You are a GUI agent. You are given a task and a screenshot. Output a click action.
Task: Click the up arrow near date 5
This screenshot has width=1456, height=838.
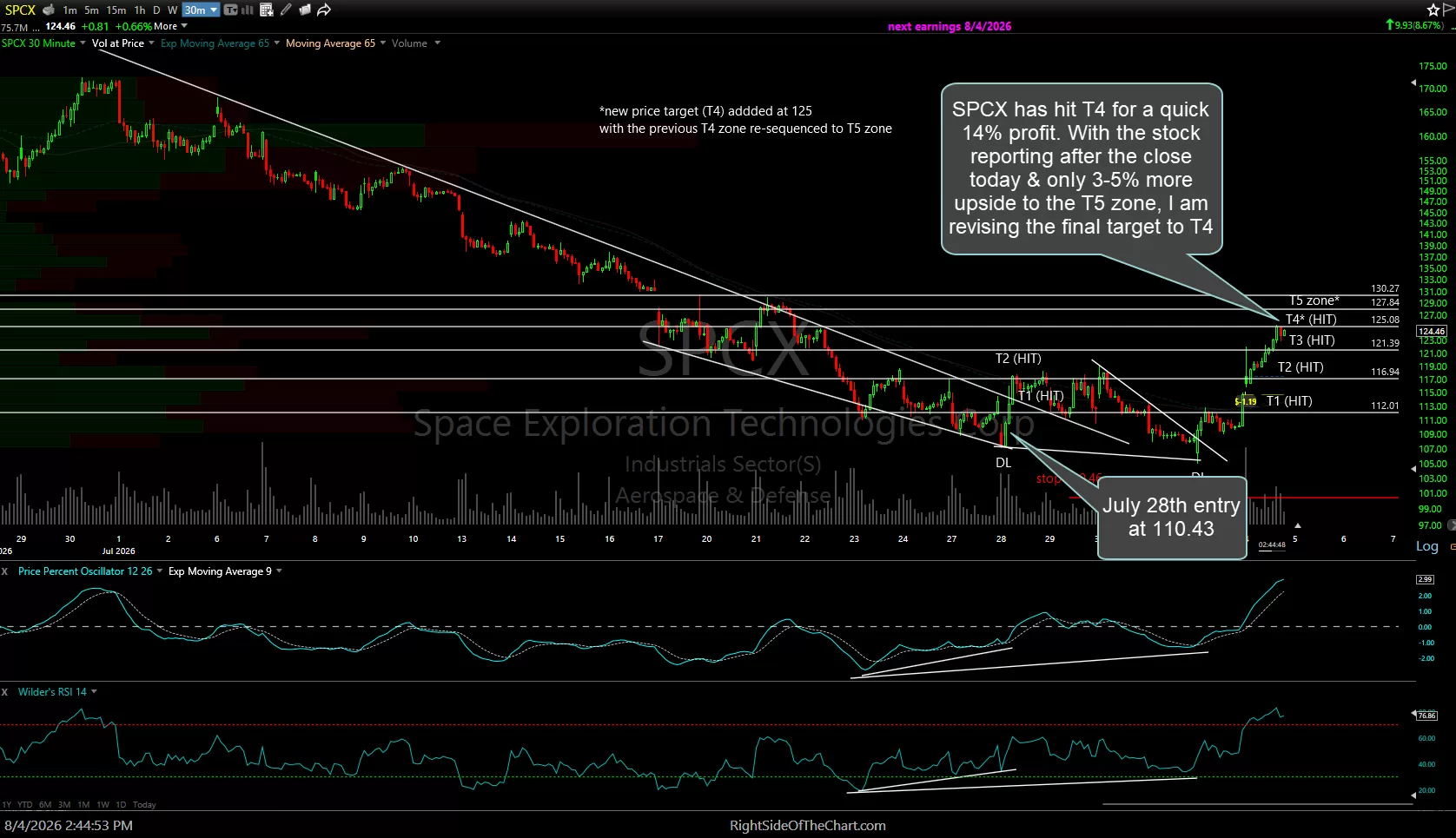coord(1297,526)
